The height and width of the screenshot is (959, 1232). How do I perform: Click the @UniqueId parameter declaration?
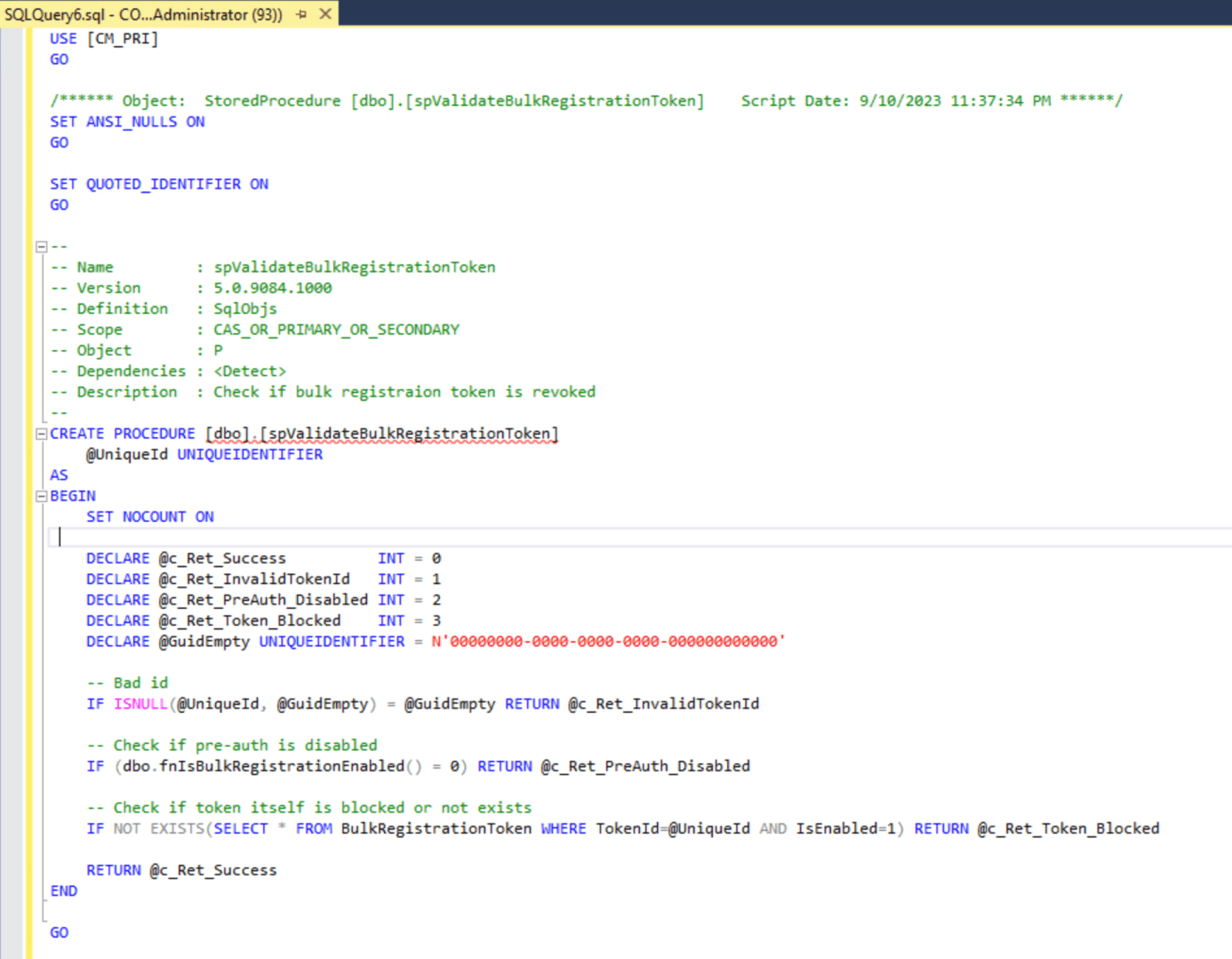click(x=126, y=454)
